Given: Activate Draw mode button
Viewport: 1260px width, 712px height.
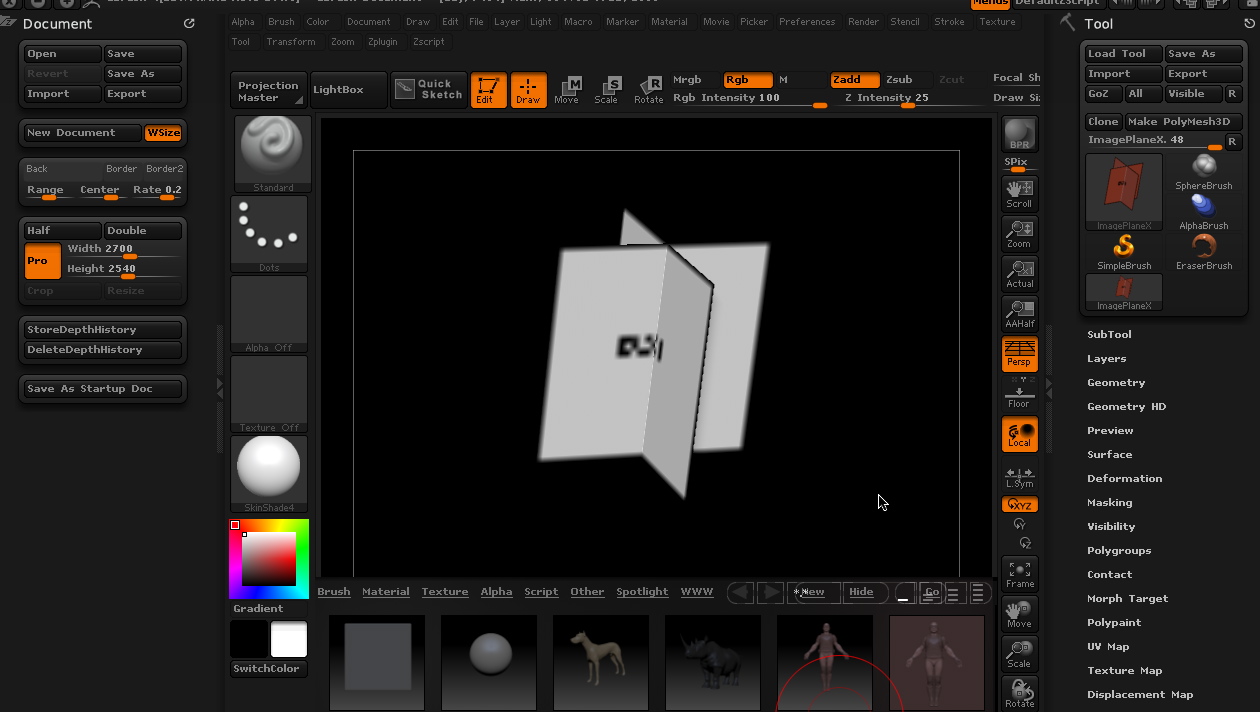Looking at the screenshot, I should pos(529,90).
